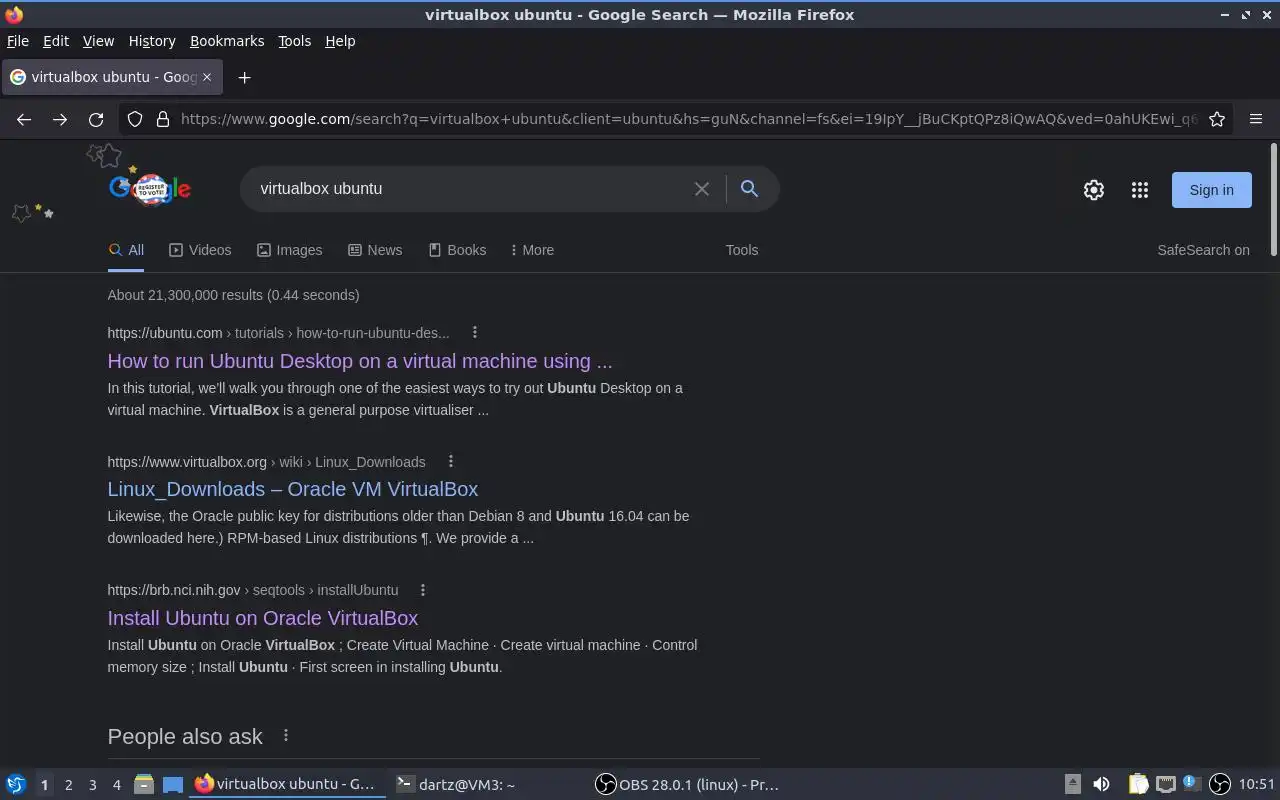Switch to workspace 2
Image resolution: width=1280 pixels, height=800 pixels.
point(68,785)
